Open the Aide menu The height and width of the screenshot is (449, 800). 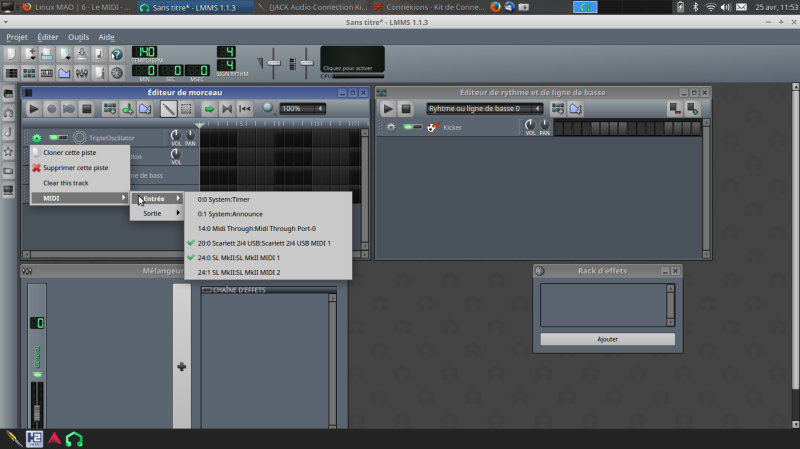(x=106, y=37)
